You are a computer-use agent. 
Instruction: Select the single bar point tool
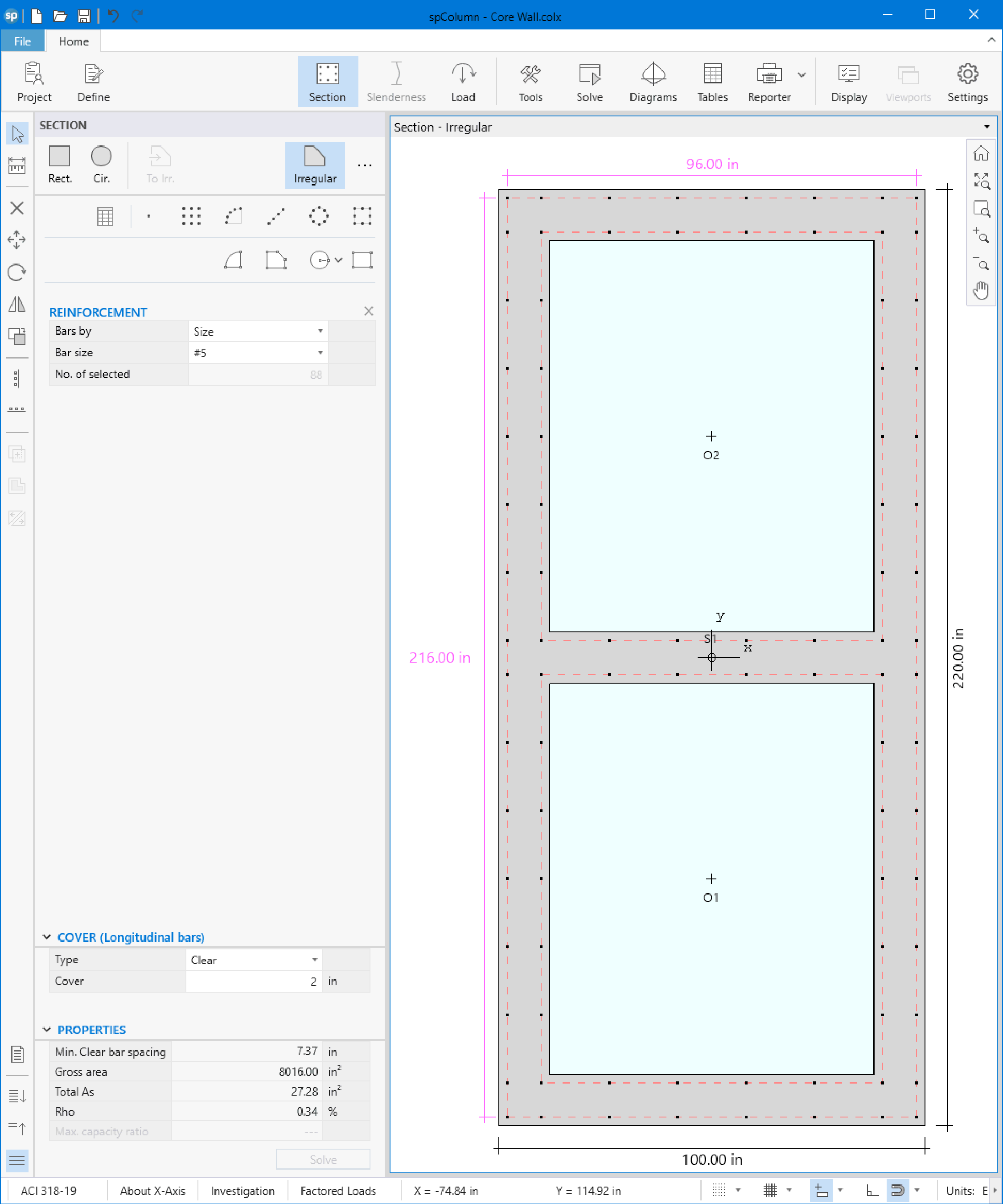(x=148, y=216)
